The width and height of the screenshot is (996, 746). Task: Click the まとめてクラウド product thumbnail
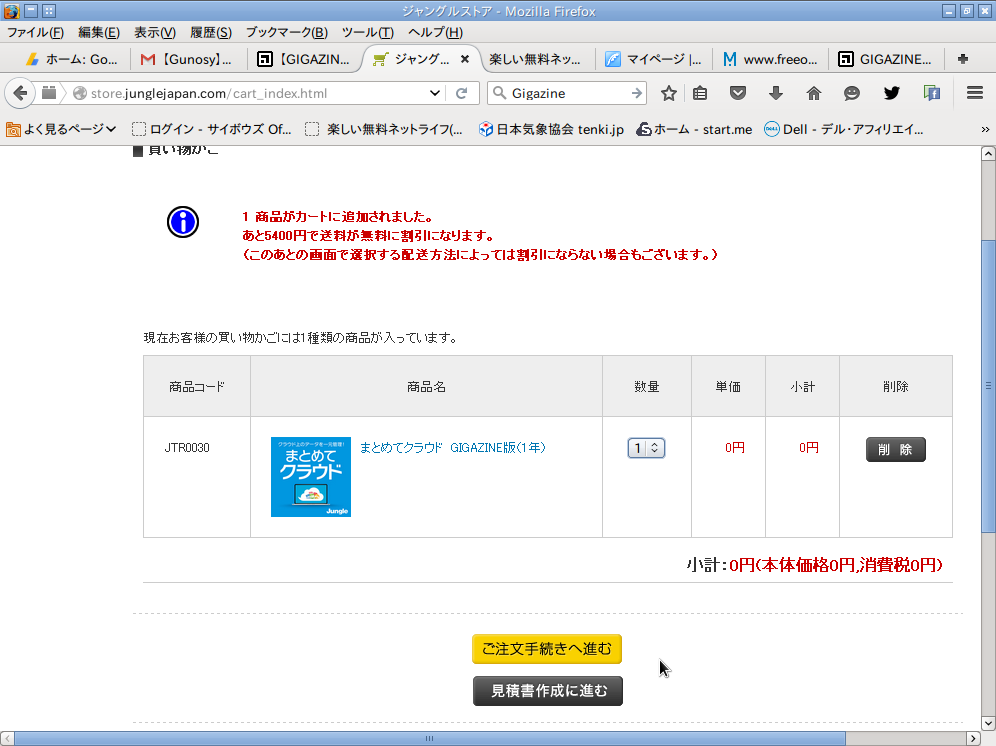(x=311, y=477)
